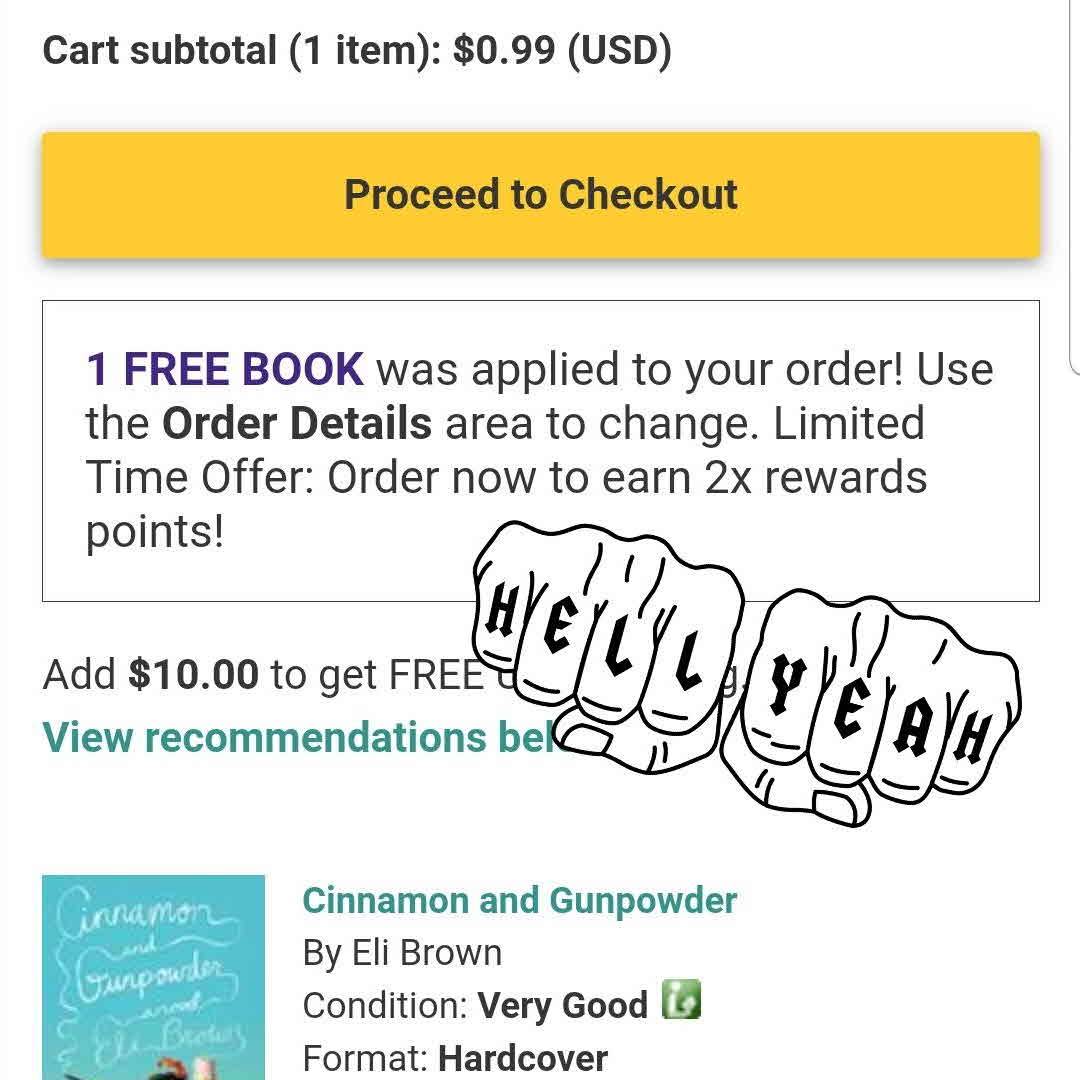
Task: Click the Cart subtotal $0.99 amount
Action: coord(503,50)
